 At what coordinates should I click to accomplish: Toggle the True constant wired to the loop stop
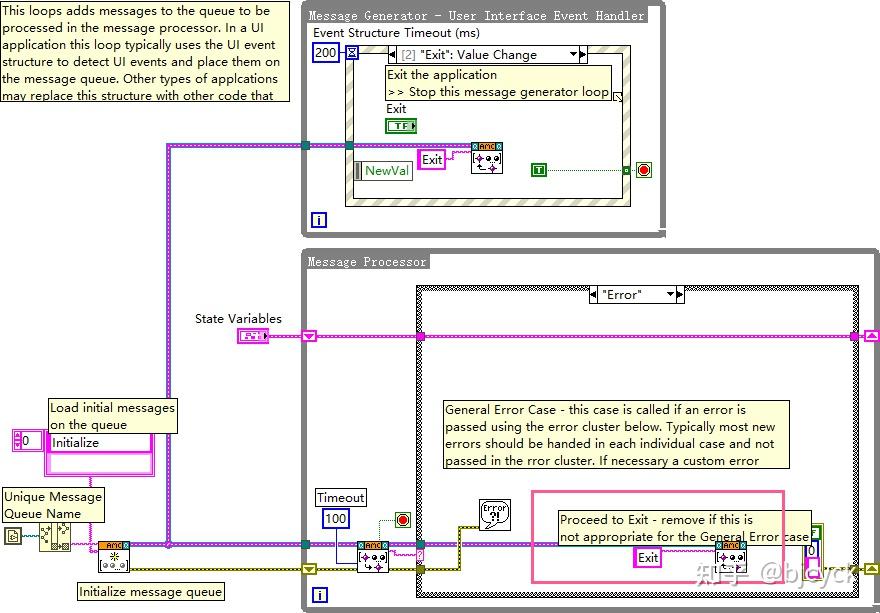point(538,170)
